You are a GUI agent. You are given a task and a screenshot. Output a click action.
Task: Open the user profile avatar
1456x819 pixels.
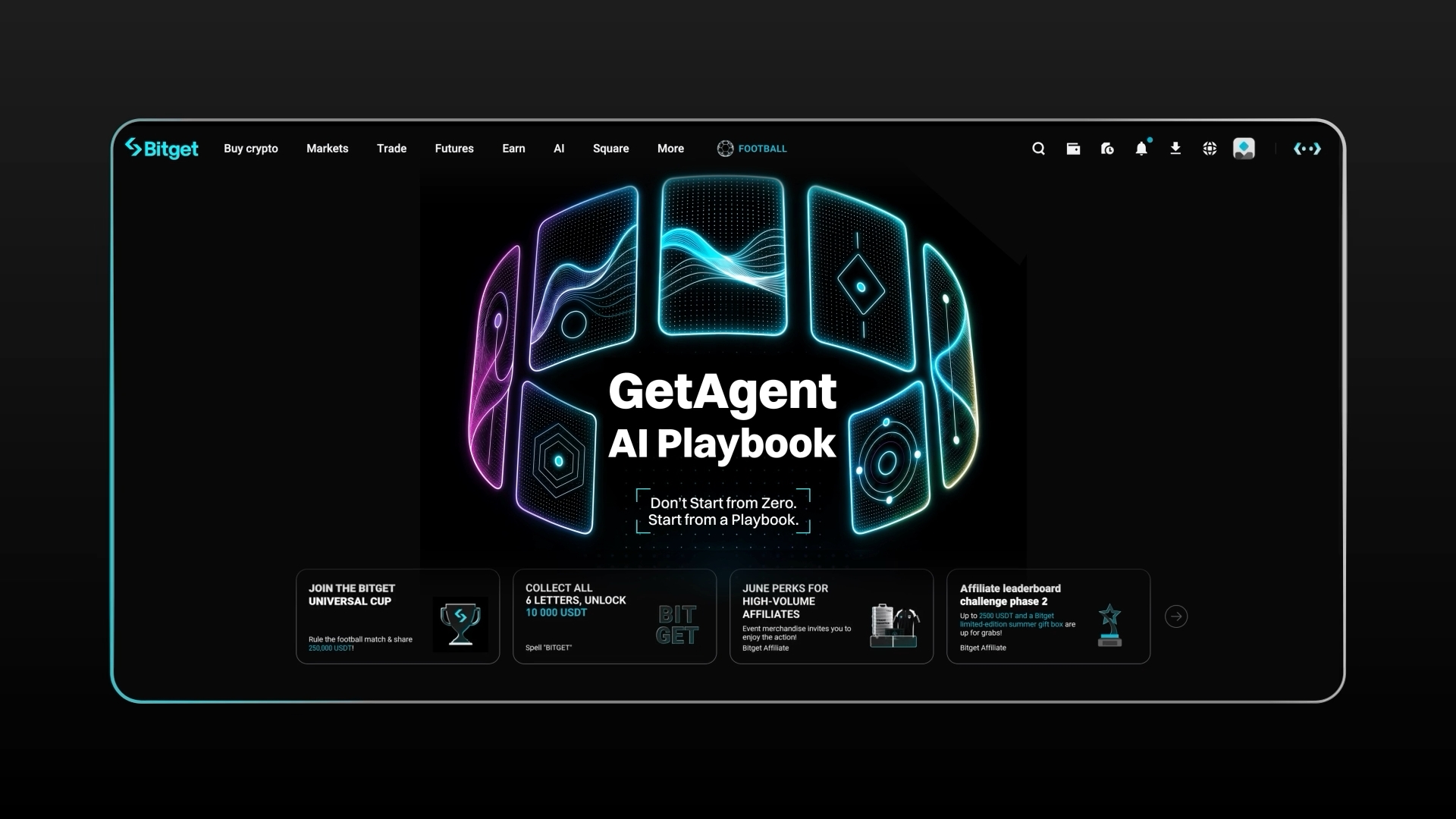[1244, 149]
